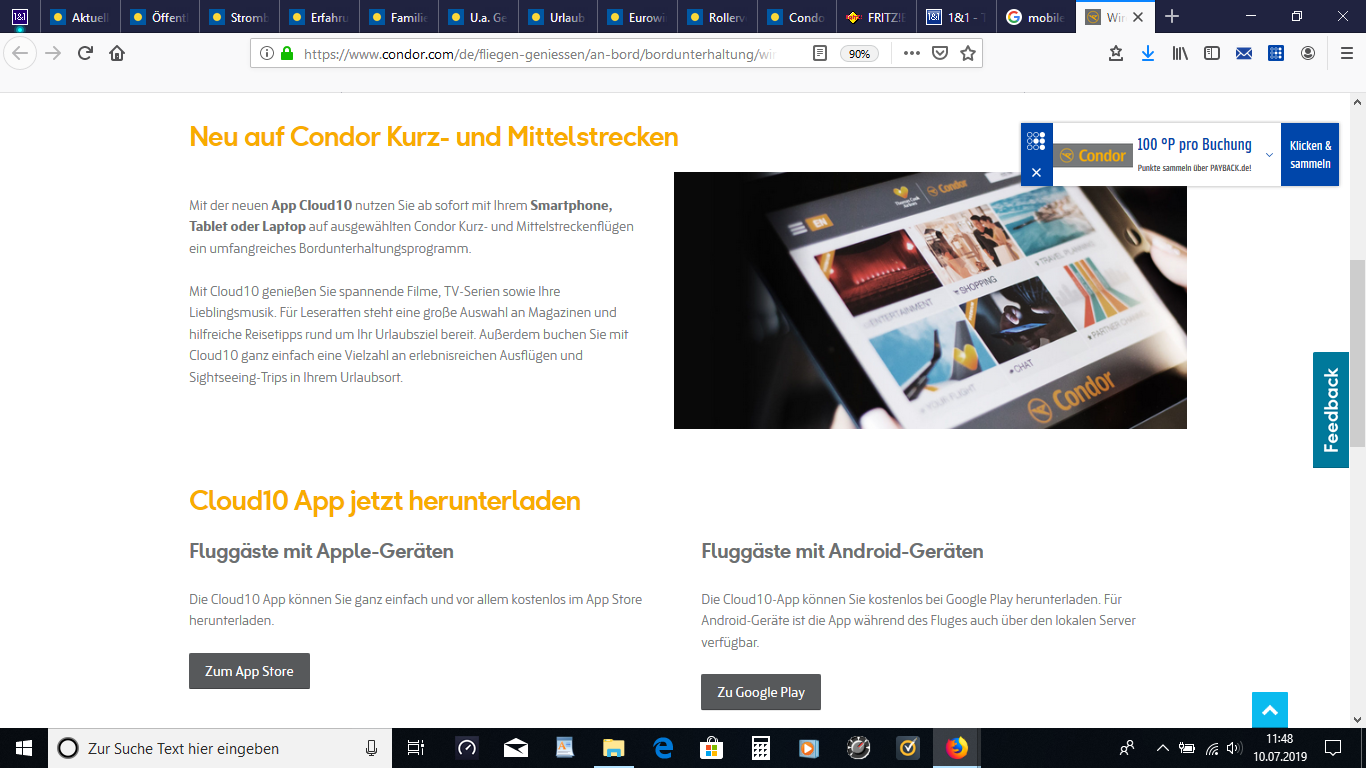Click heading Fluggäste mit Apple-Geräten

tap(321, 551)
